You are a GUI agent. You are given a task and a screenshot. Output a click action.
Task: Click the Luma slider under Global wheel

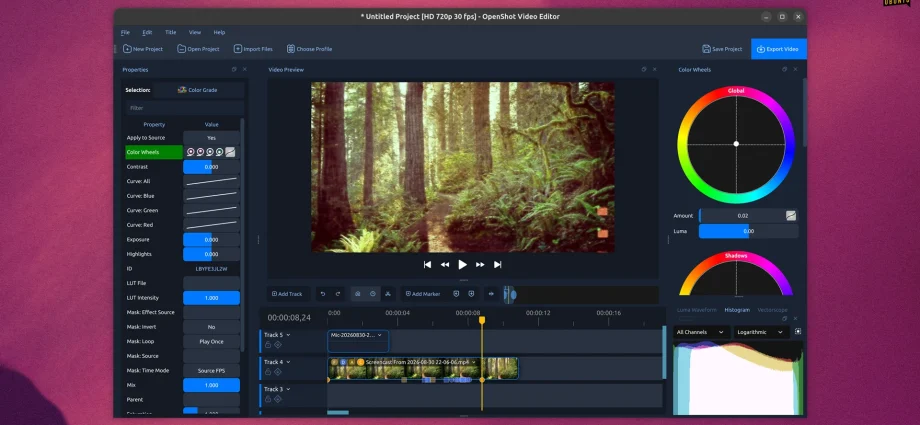(x=748, y=231)
